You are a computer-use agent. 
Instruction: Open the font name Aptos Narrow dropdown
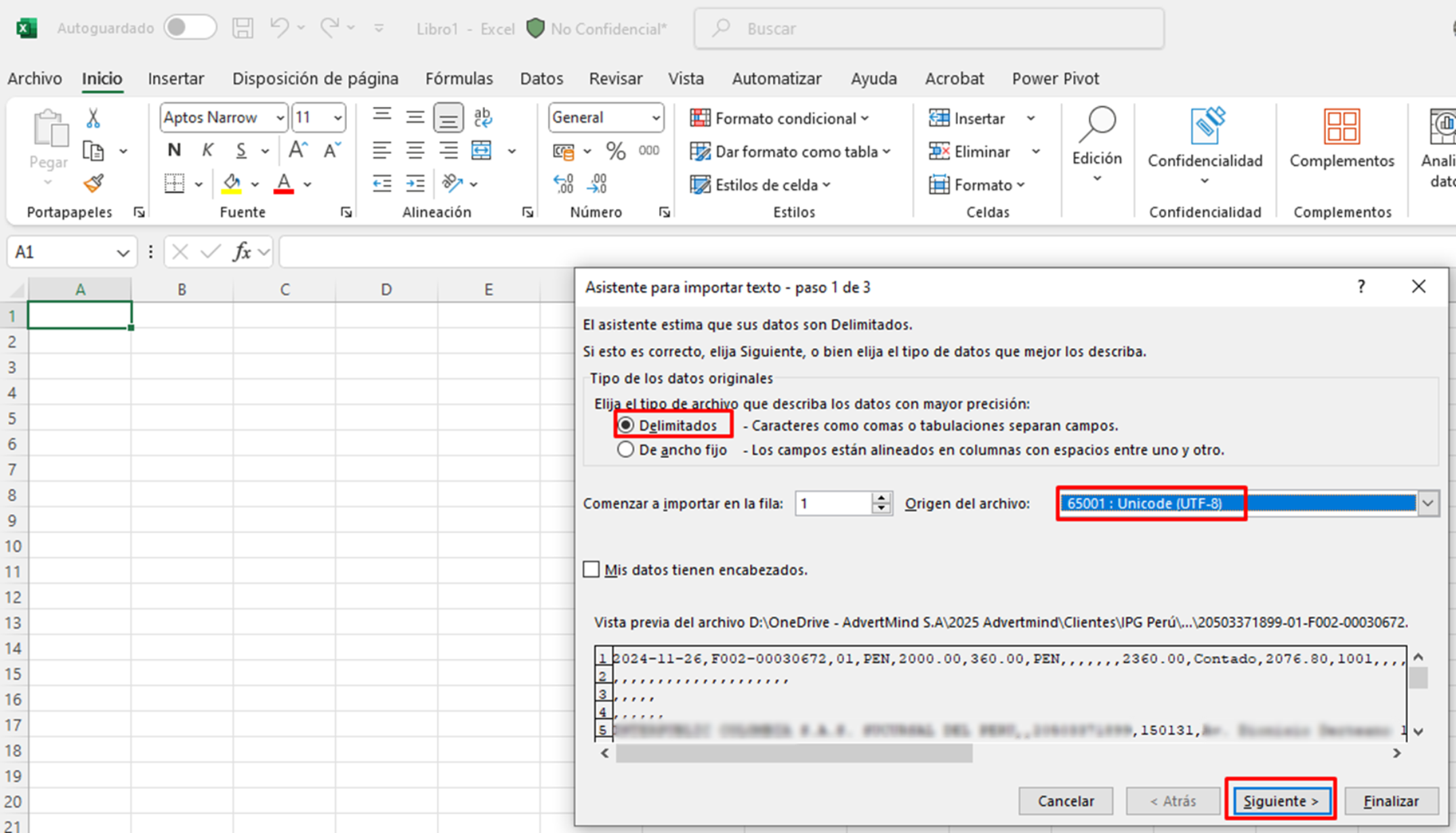(x=280, y=118)
